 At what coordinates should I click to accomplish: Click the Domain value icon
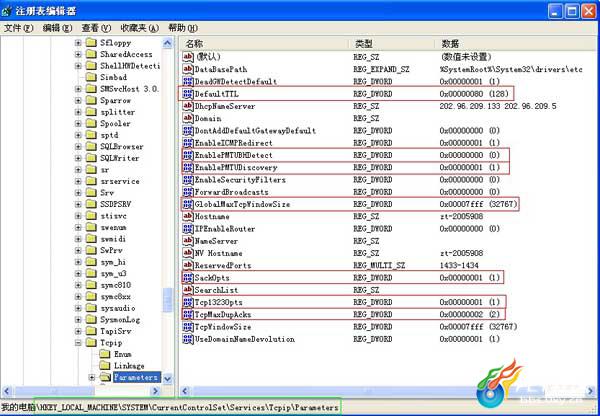[x=188, y=118]
